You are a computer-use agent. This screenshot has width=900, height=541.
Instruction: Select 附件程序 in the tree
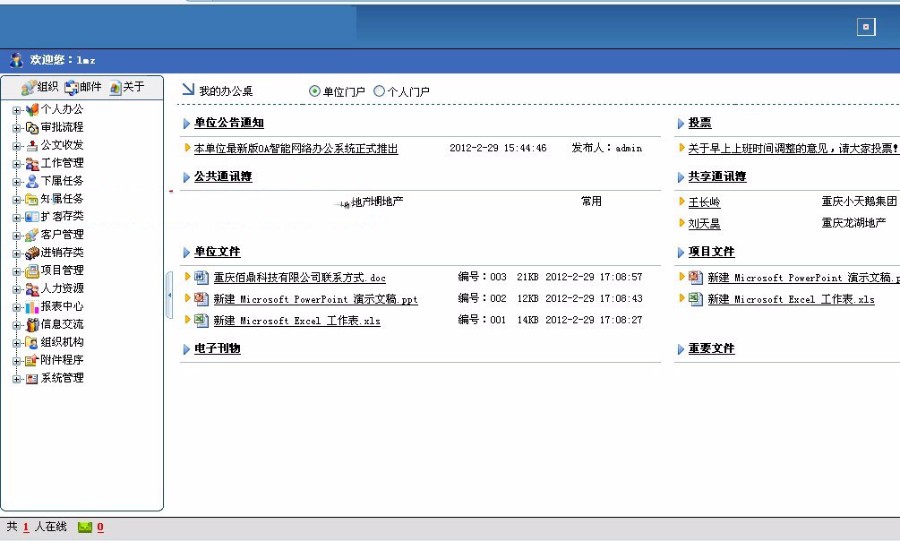click(x=62, y=360)
